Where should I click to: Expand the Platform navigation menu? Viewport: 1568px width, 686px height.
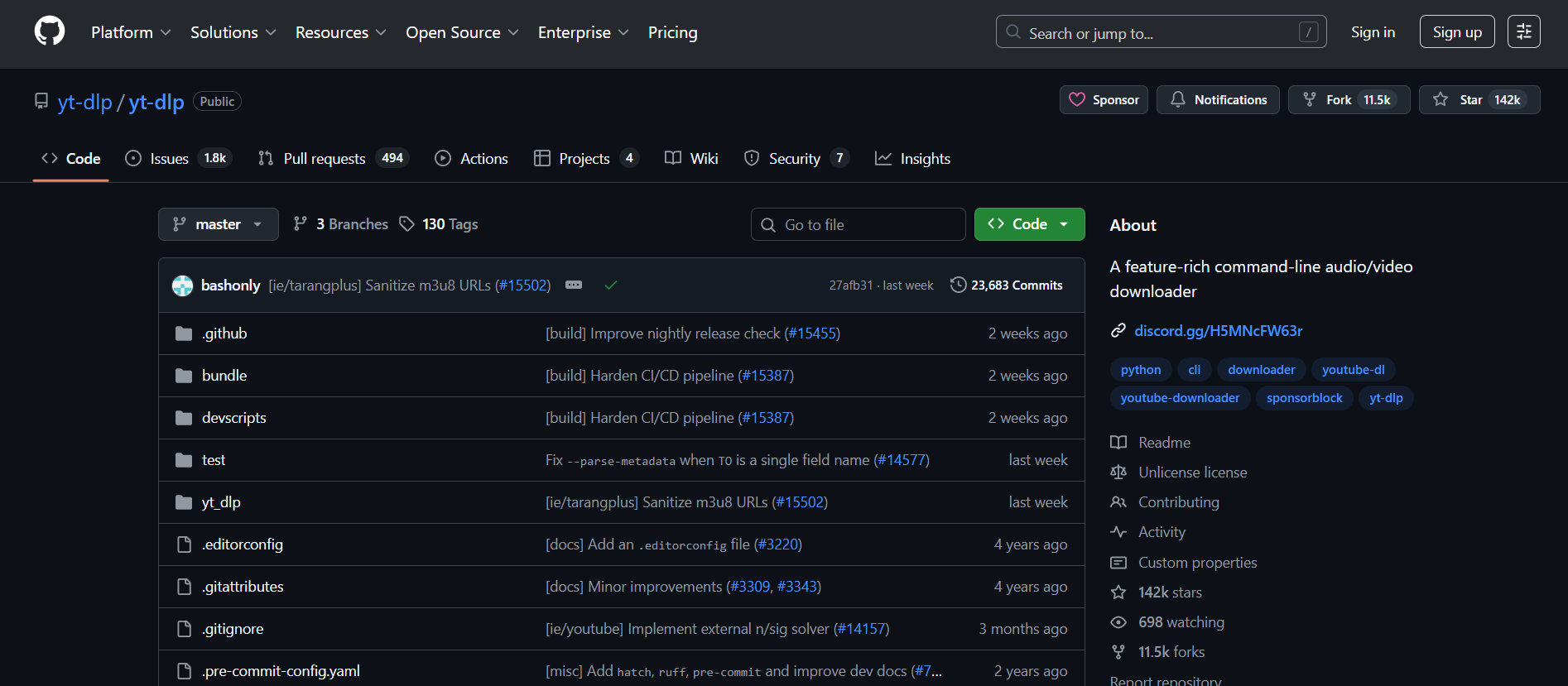point(131,32)
